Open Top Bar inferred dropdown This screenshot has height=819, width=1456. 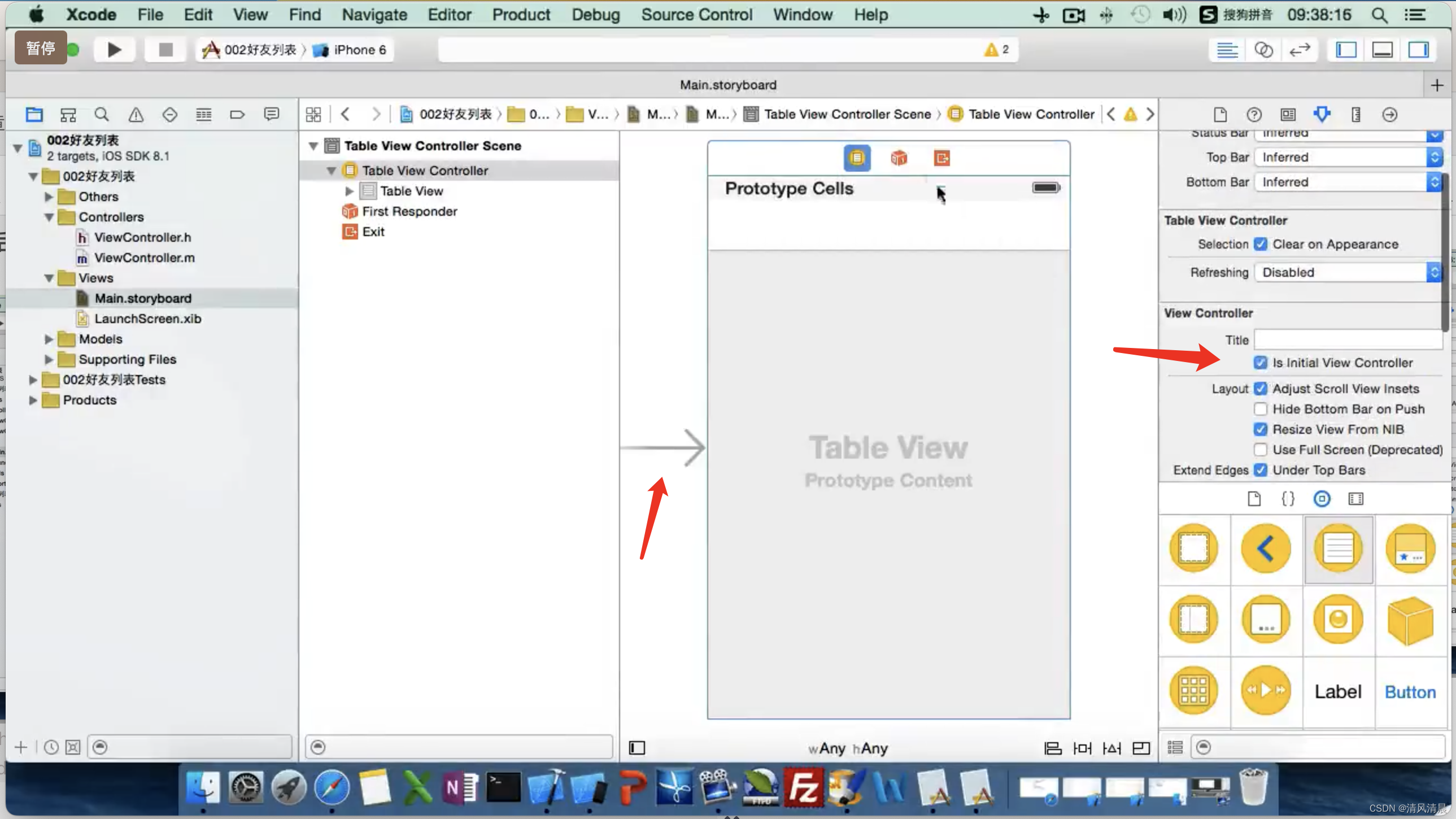[1437, 157]
